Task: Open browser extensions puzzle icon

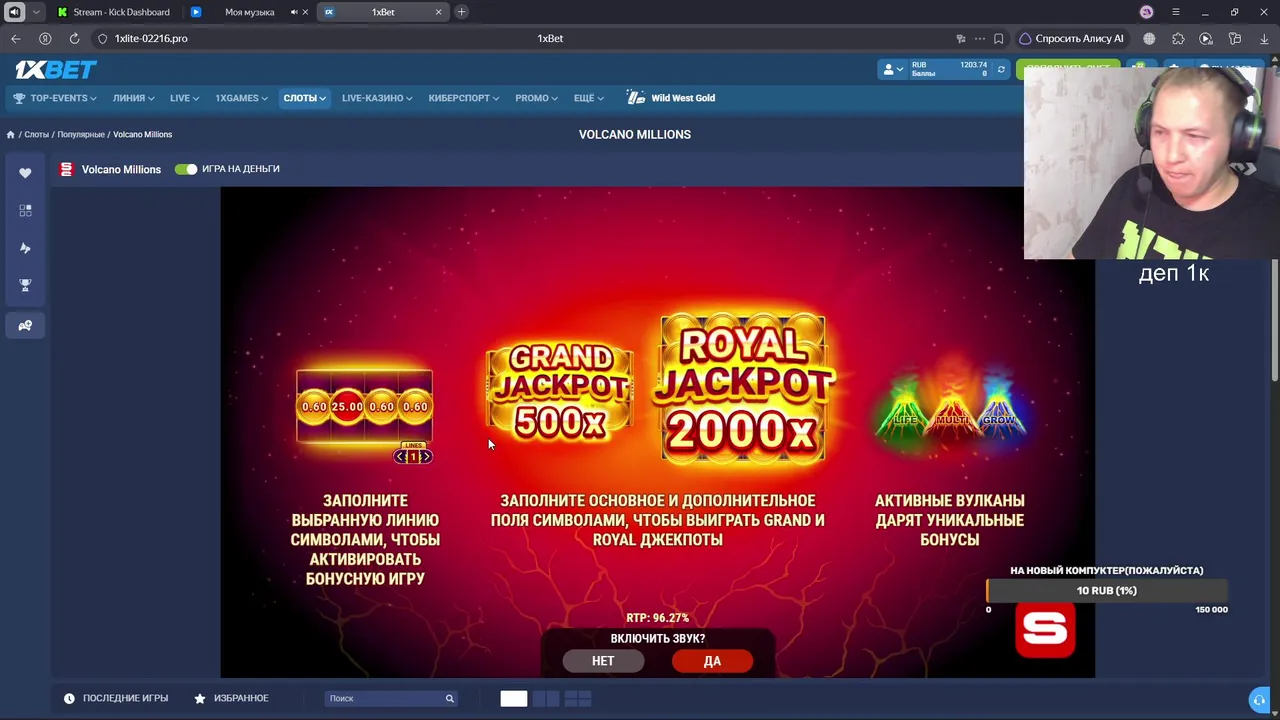Action: point(1178,38)
